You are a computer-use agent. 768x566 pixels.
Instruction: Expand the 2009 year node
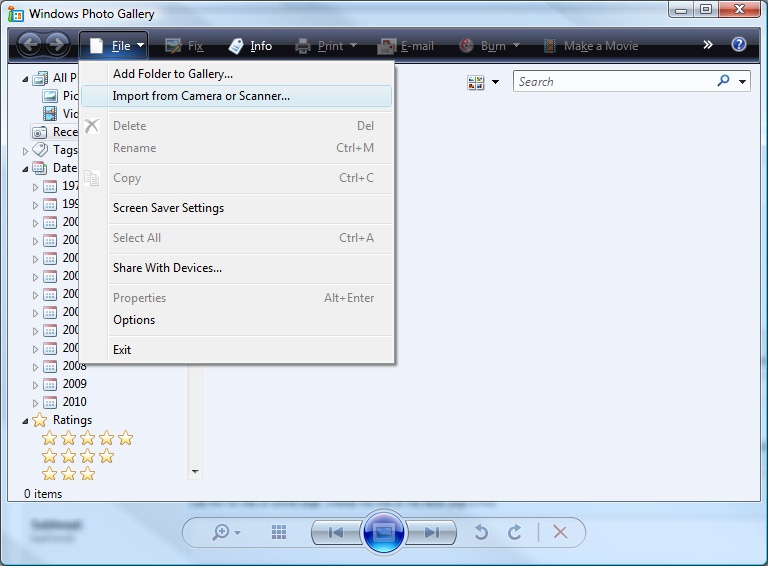click(x=35, y=385)
